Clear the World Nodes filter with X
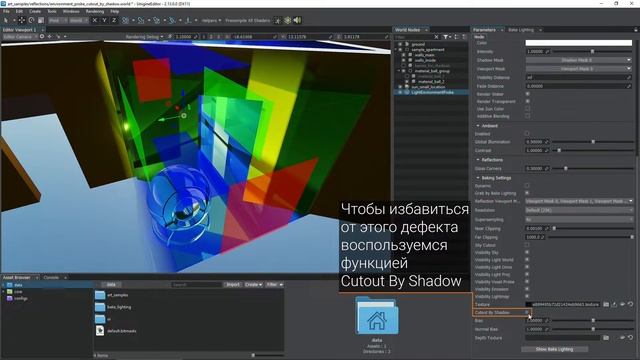This screenshot has width=640, height=360. pyautogui.click(x=436, y=37)
